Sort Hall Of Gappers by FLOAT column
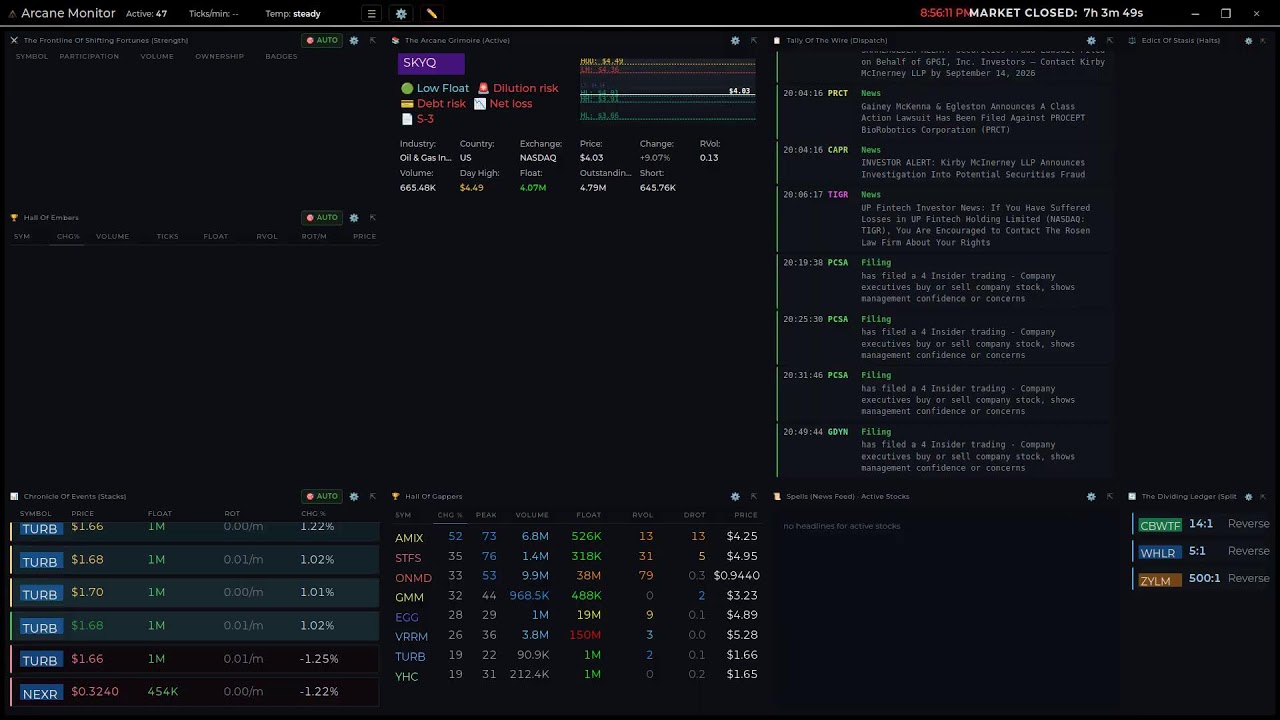The height and width of the screenshot is (720, 1280). (588, 515)
